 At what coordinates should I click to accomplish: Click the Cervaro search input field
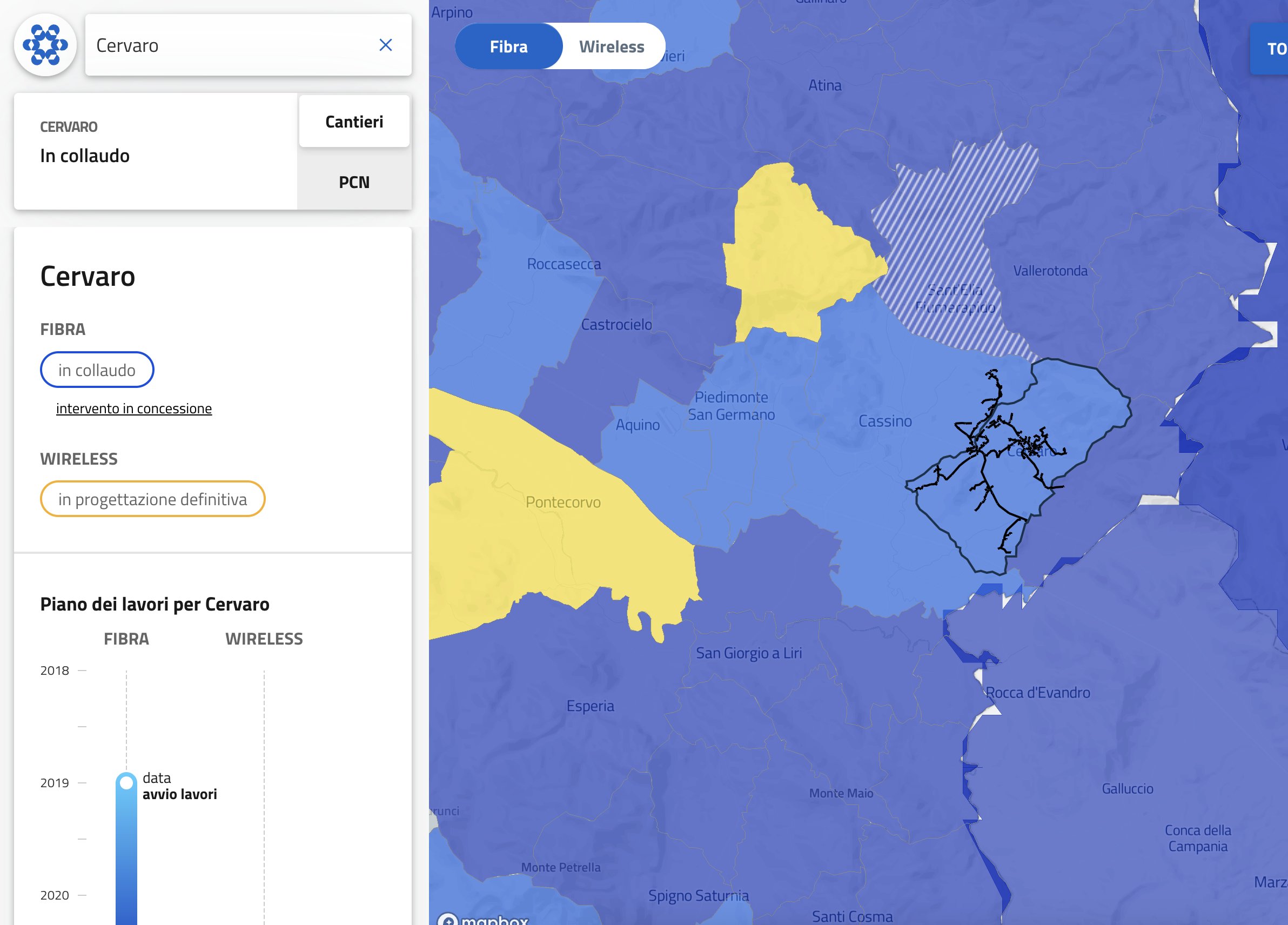click(227, 45)
